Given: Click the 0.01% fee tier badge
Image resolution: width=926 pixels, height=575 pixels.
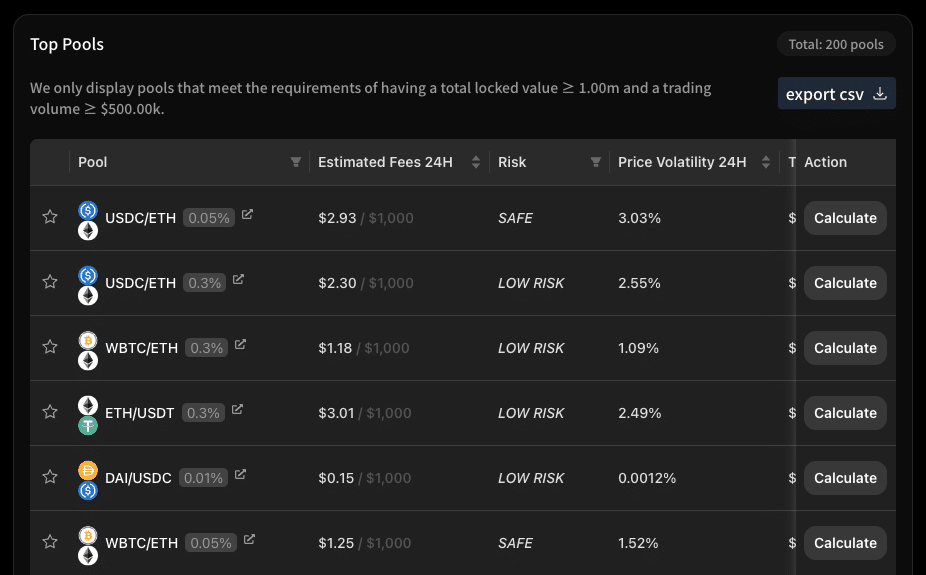Looking at the screenshot, I should tap(203, 478).
